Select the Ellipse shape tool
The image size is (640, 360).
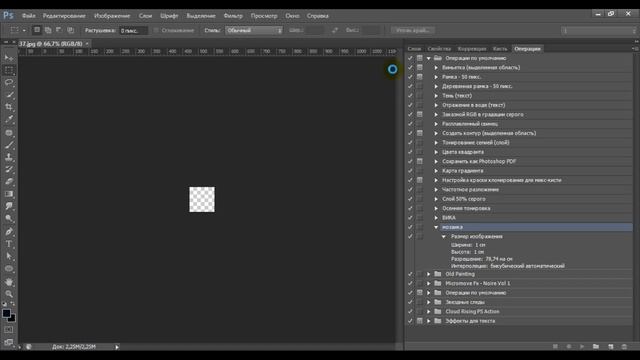click(9, 269)
